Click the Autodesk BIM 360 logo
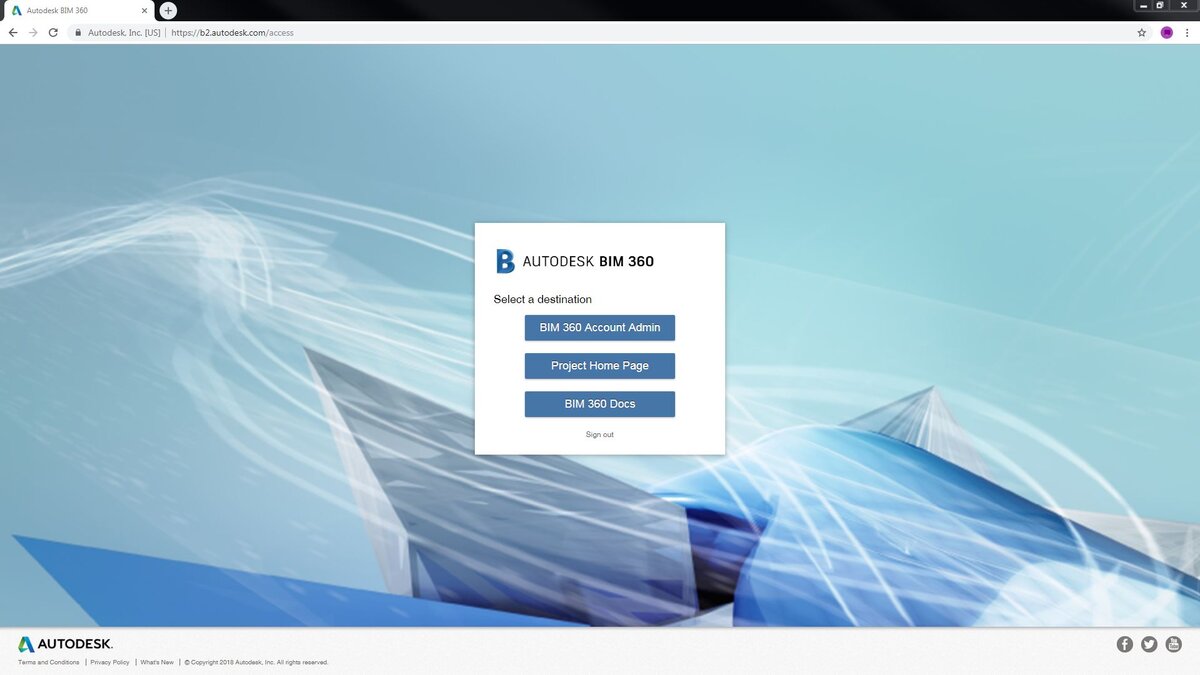The width and height of the screenshot is (1200, 675). pos(575,262)
